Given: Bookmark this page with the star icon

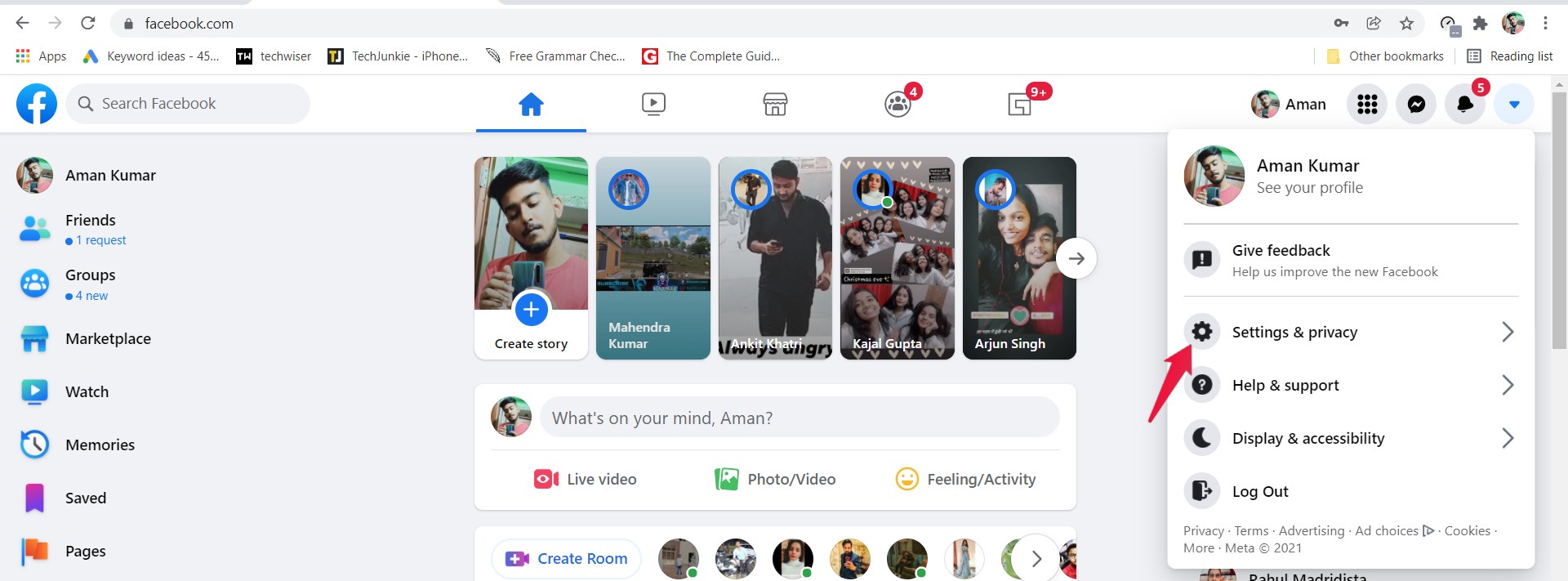Looking at the screenshot, I should pos(1406,23).
